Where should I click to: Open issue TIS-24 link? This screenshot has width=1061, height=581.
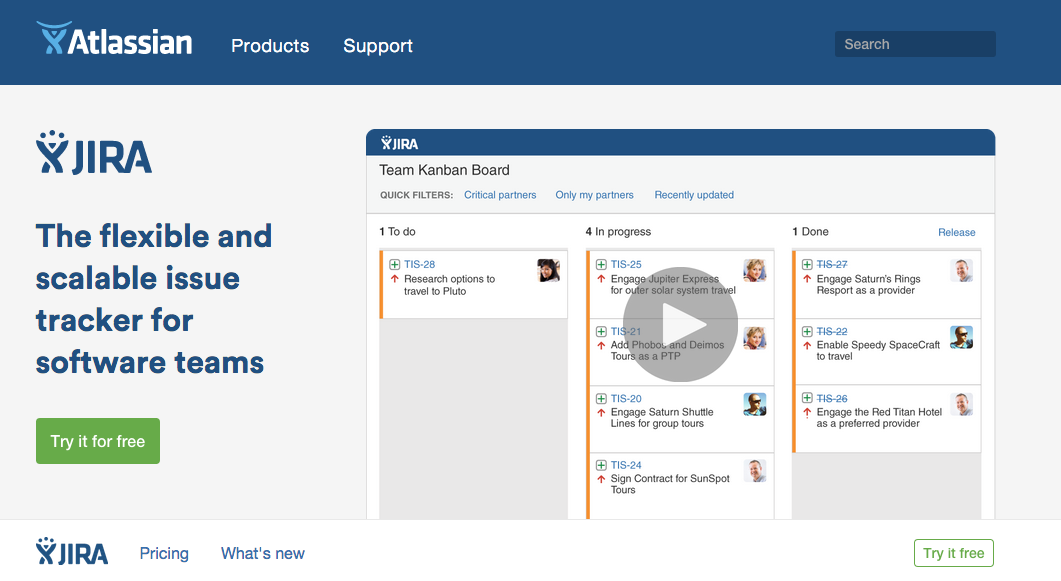pos(626,465)
